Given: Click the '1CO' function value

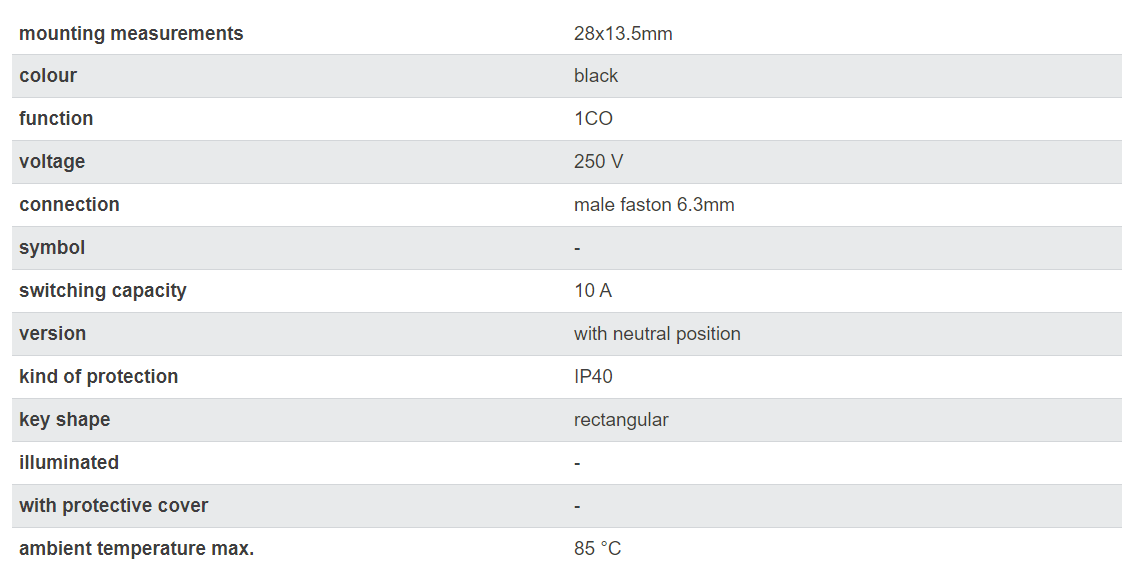Looking at the screenshot, I should click(x=593, y=119).
